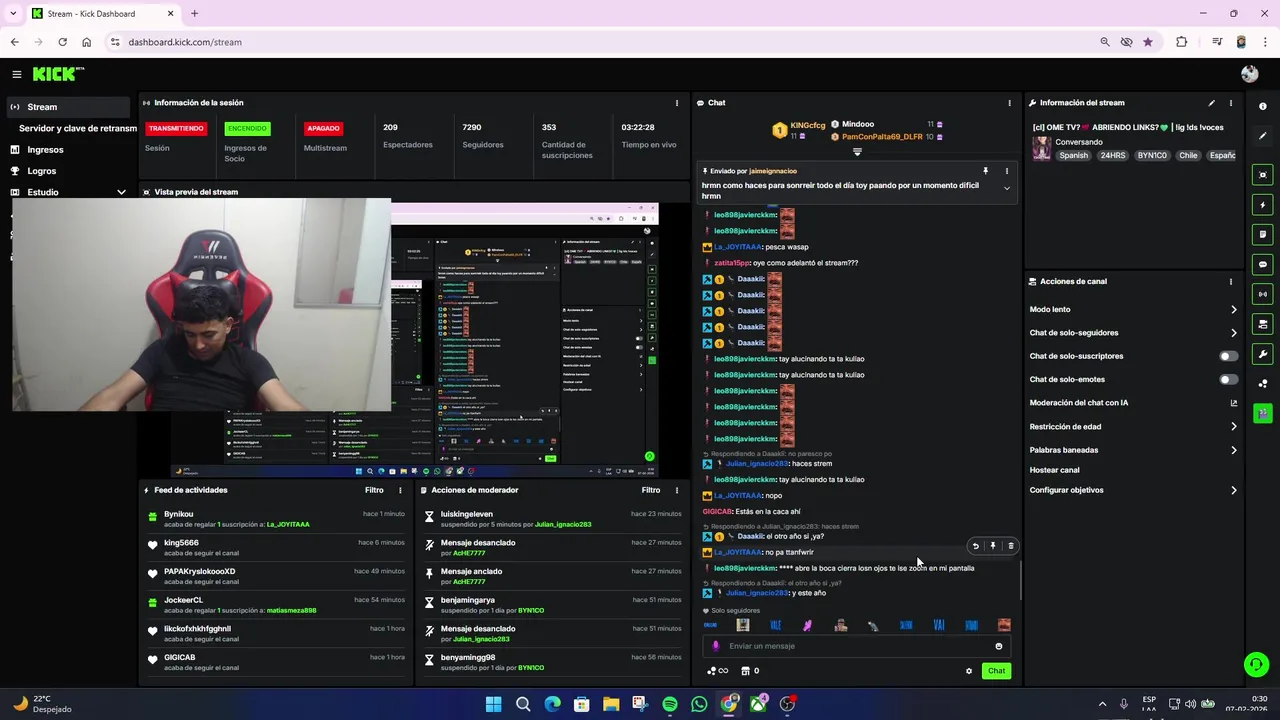Click inside the Enviar un mensaje field
The image size is (1280, 720).
tap(856, 646)
